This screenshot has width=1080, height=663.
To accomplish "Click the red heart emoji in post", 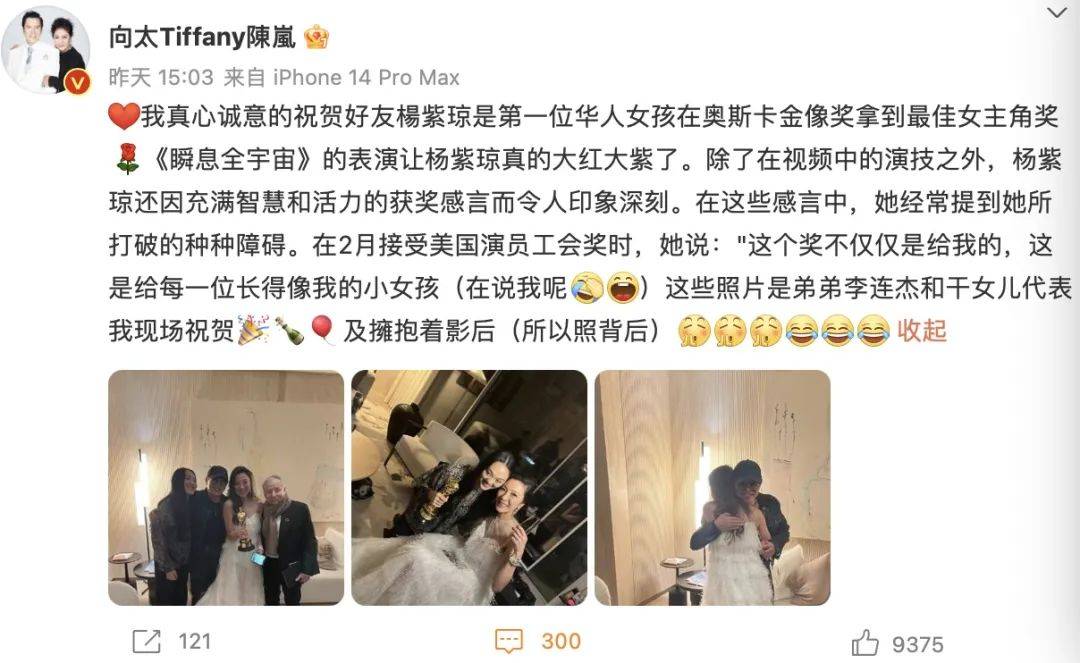I will click(x=124, y=116).
